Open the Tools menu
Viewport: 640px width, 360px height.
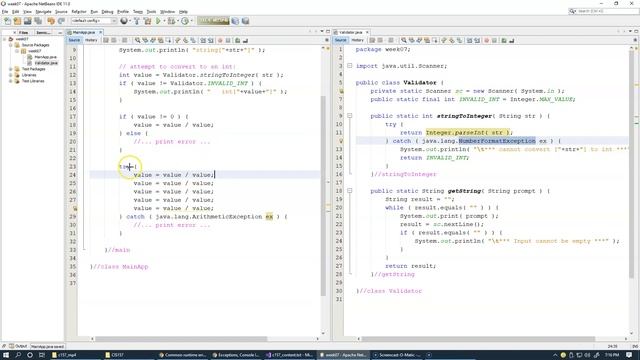tap(151, 12)
